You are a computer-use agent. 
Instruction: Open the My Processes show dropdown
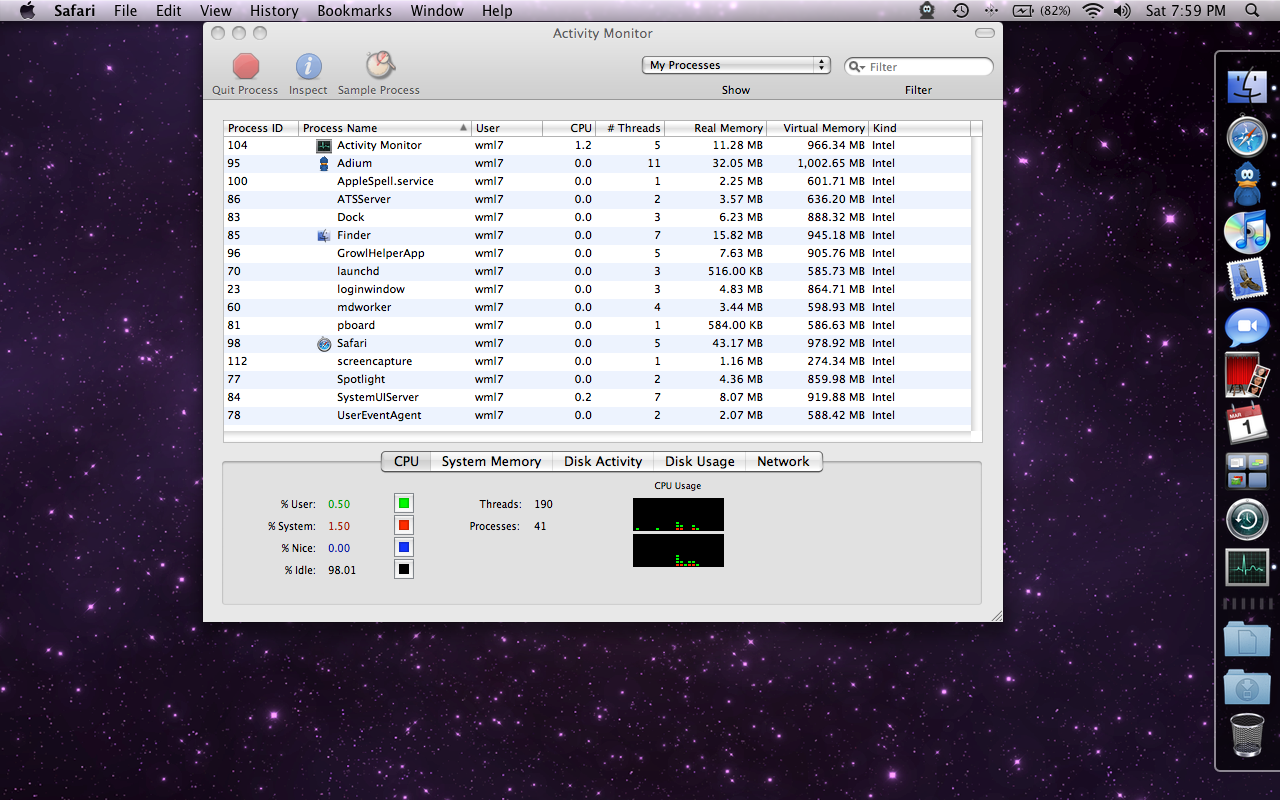tap(736, 65)
